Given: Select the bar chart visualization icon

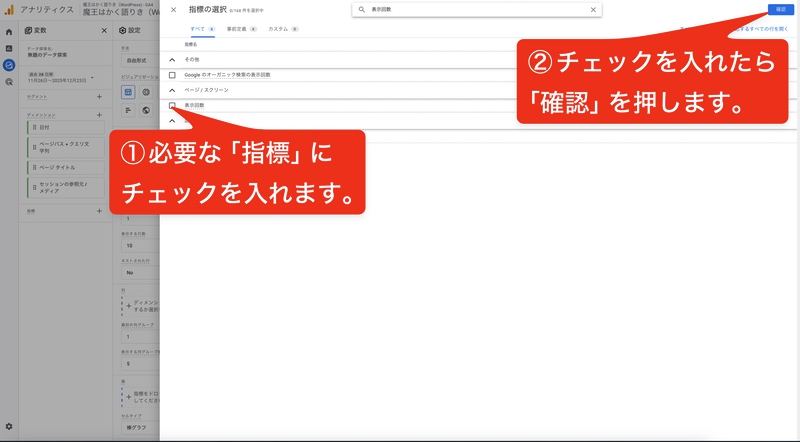Looking at the screenshot, I should 128,110.
